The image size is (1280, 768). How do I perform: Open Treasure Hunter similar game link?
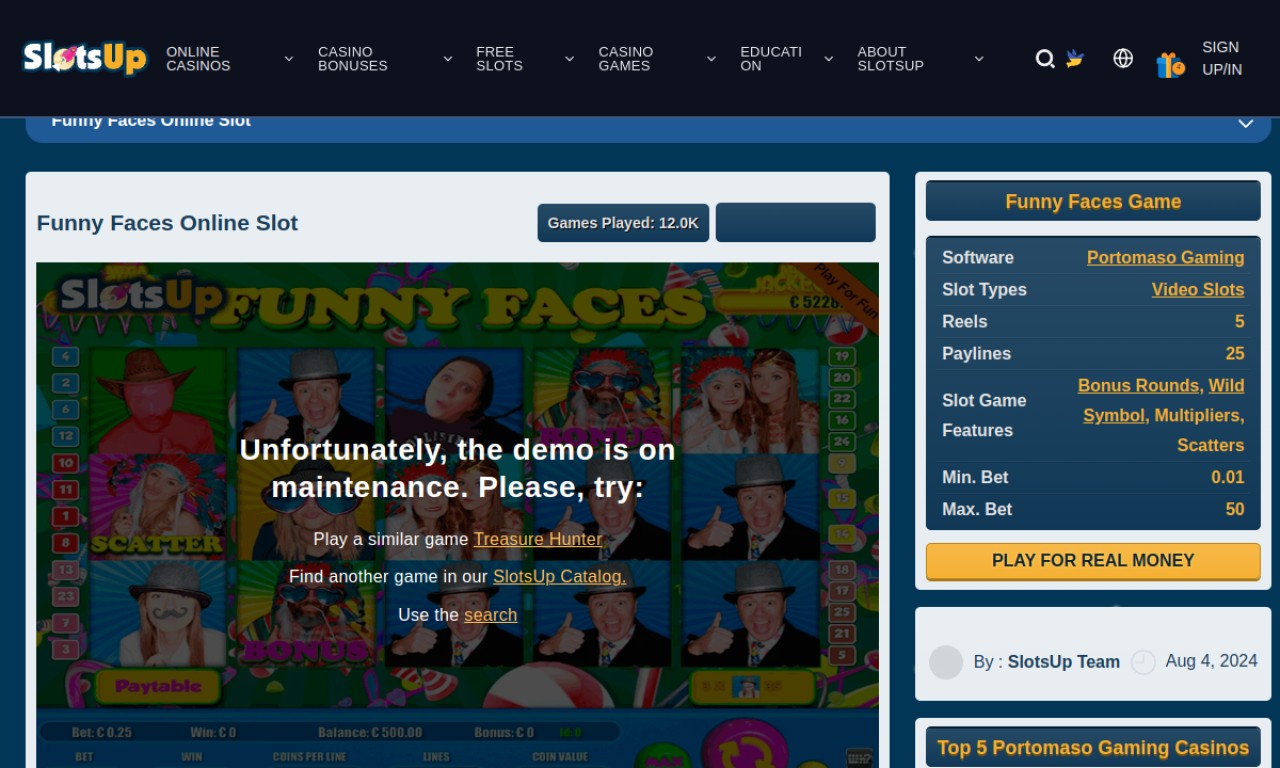[x=538, y=539]
